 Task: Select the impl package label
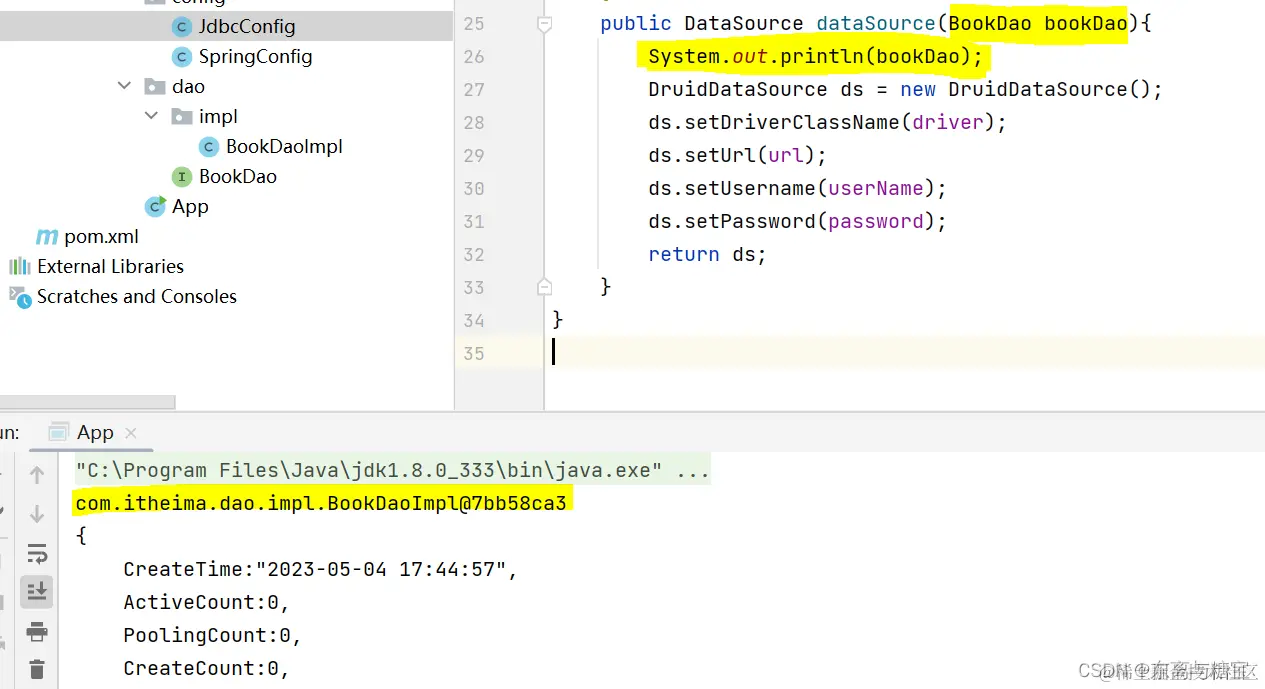tap(218, 117)
